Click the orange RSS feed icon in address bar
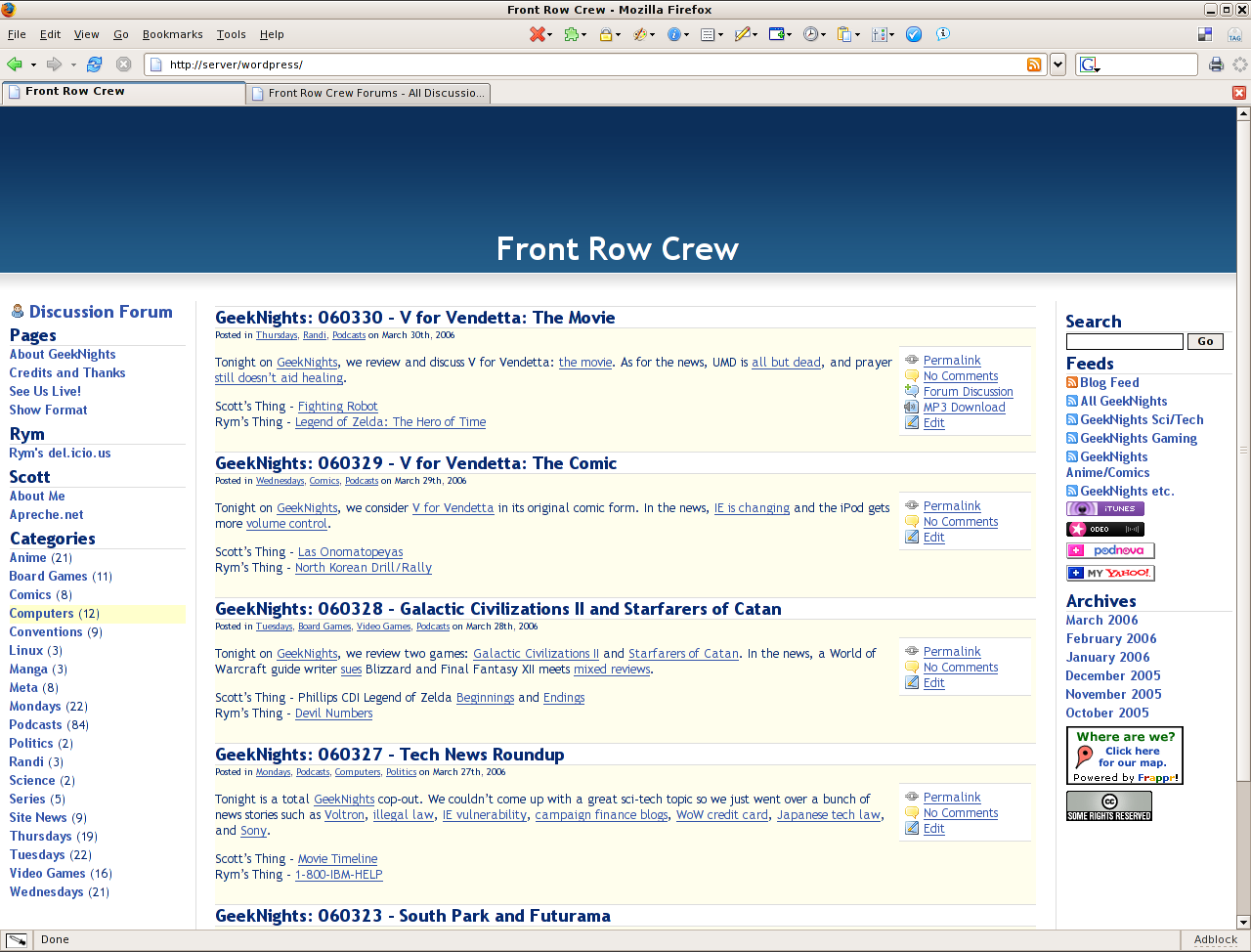The width and height of the screenshot is (1251, 952). pyautogui.click(x=1034, y=65)
